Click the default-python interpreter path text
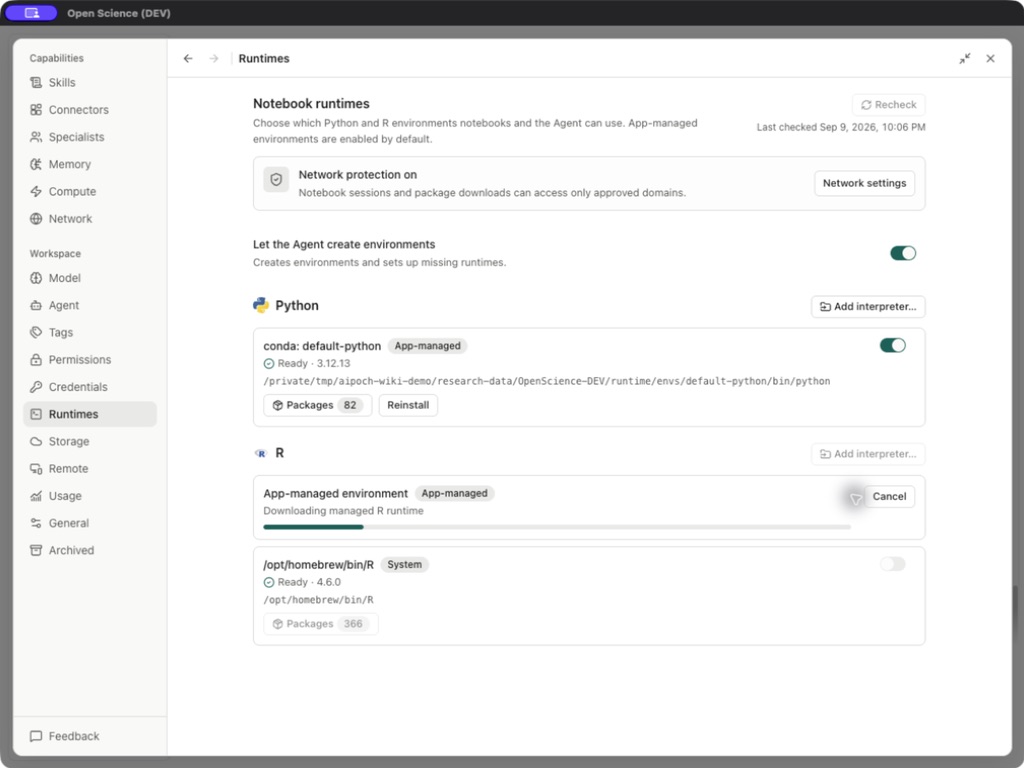Viewport: 1024px width, 768px height. [x=547, y=381]
